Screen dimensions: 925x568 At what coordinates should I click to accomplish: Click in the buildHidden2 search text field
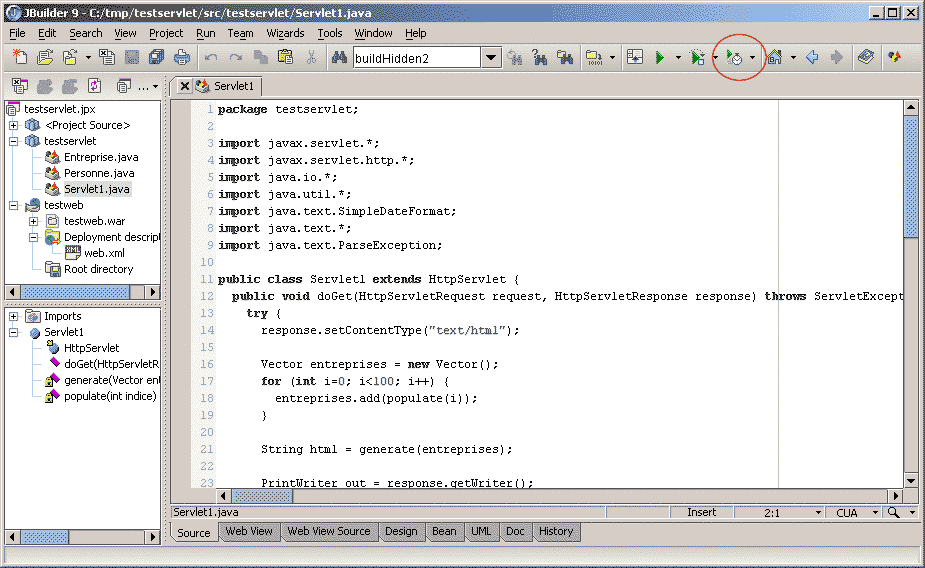[x=415, y=58]
